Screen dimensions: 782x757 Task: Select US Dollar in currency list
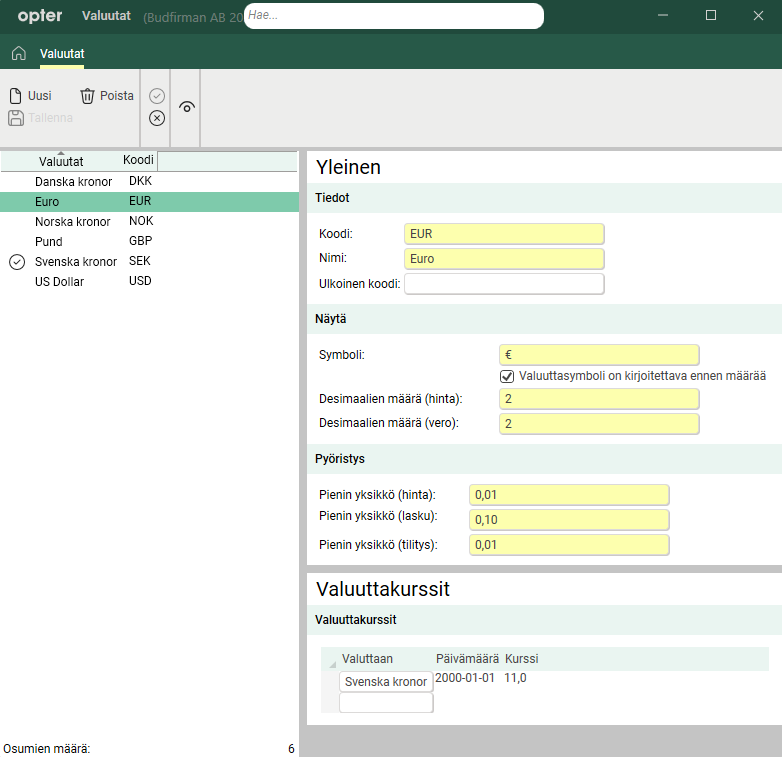coord(60,282)
